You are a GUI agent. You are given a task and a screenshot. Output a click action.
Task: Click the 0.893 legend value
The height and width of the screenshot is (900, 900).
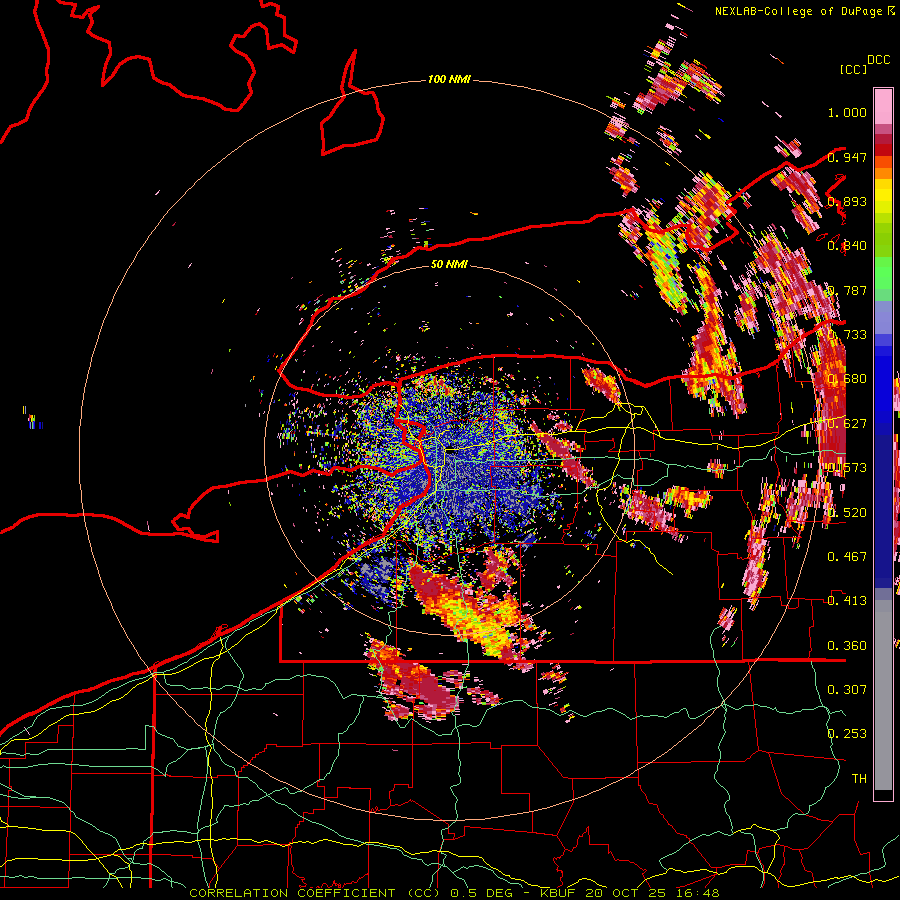[847, 201]
